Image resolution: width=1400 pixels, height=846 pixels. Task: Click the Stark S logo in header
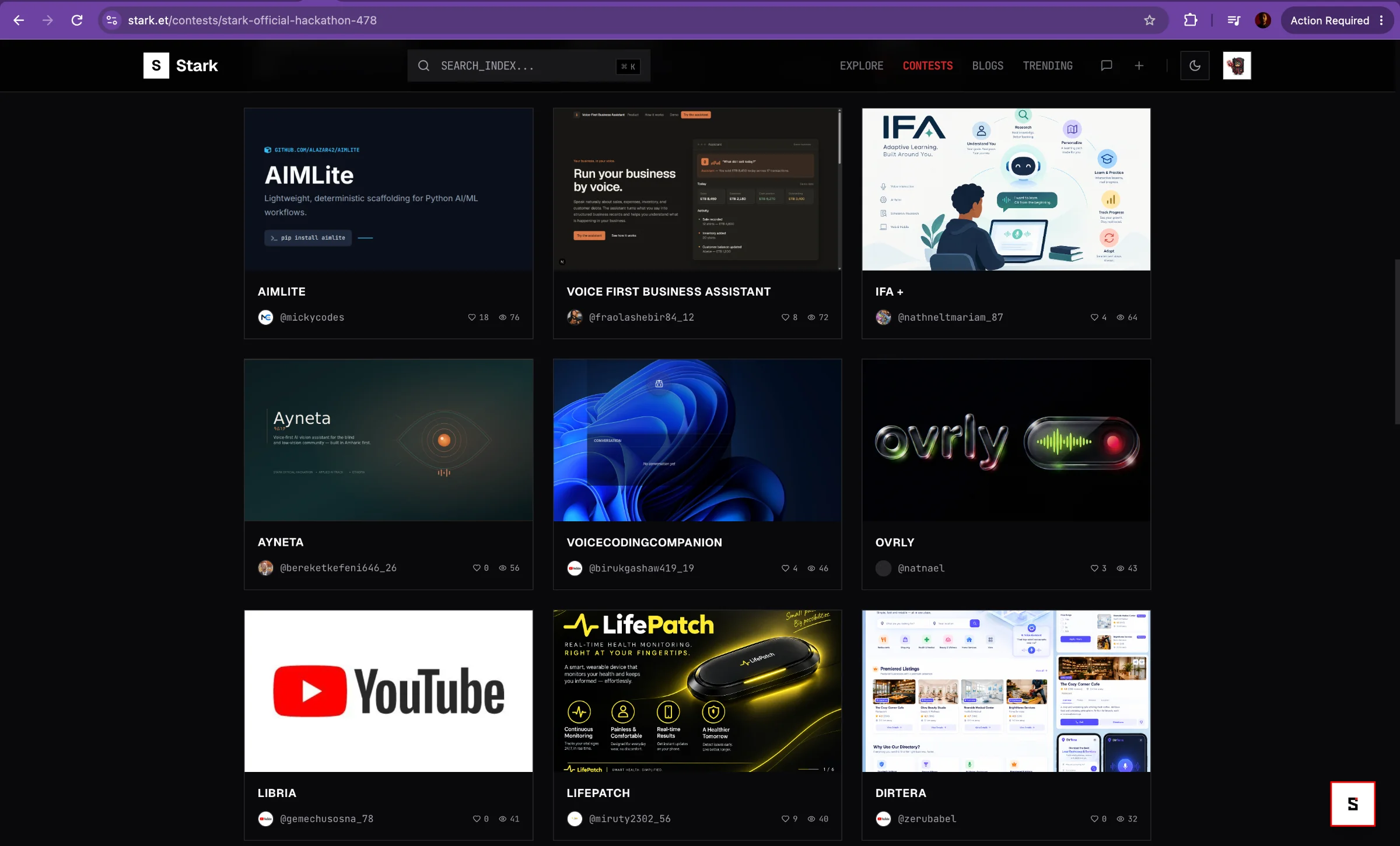(156, 65)
